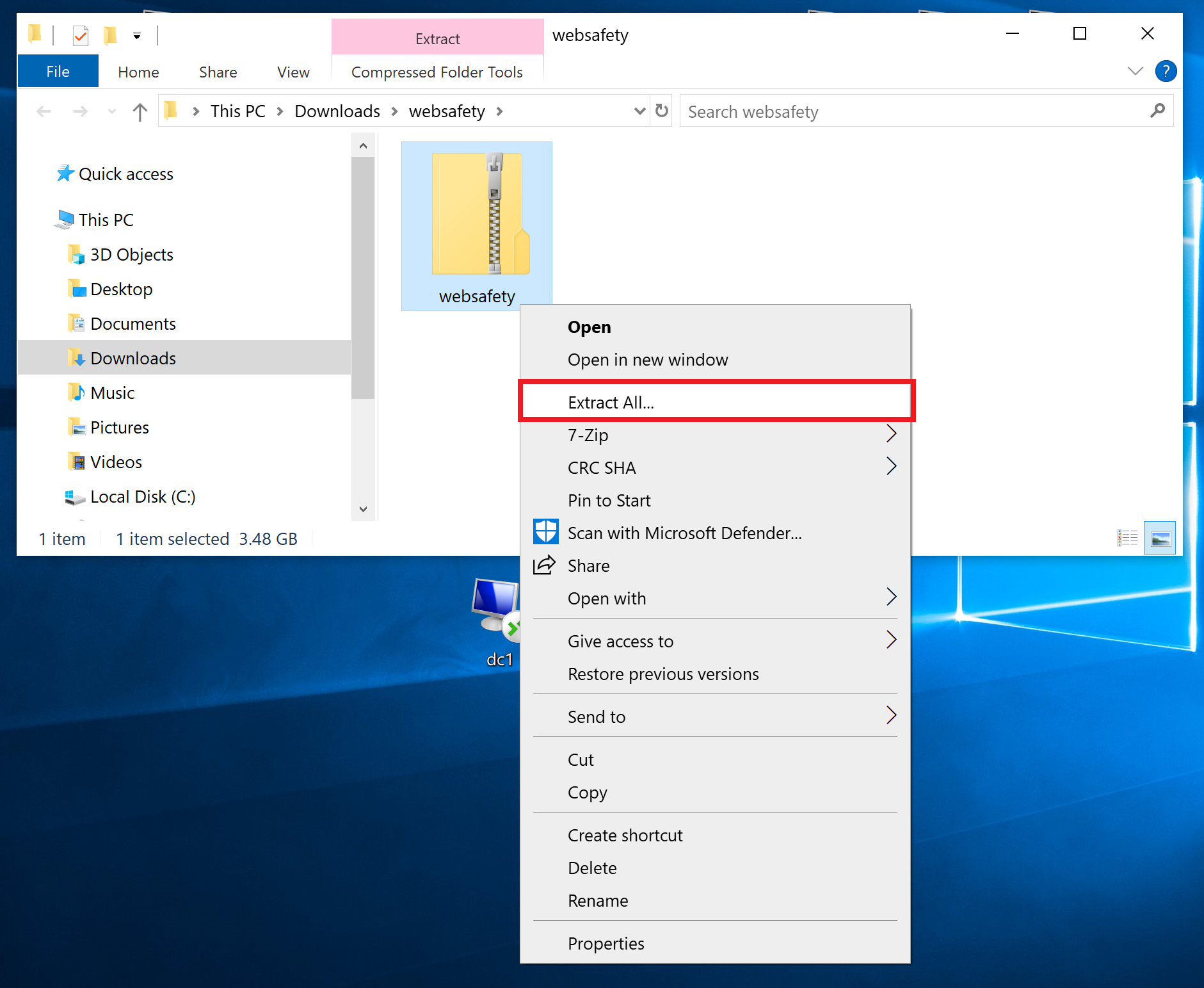Screen dimensions: 1204x988
Task: Click navigation pane scroll down arrow
Action: coord(363,509)
